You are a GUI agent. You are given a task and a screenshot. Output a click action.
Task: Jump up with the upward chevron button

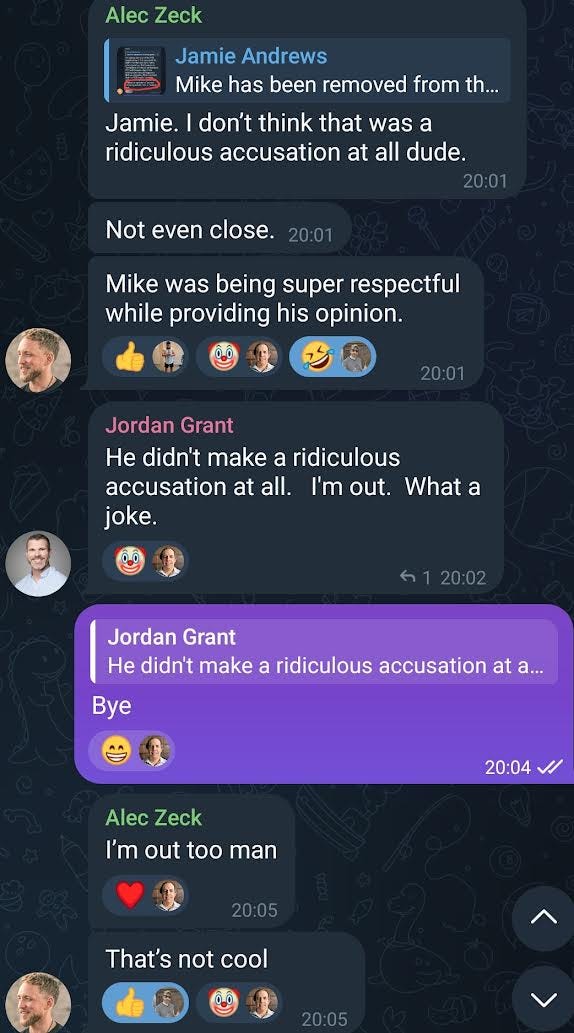544,918
